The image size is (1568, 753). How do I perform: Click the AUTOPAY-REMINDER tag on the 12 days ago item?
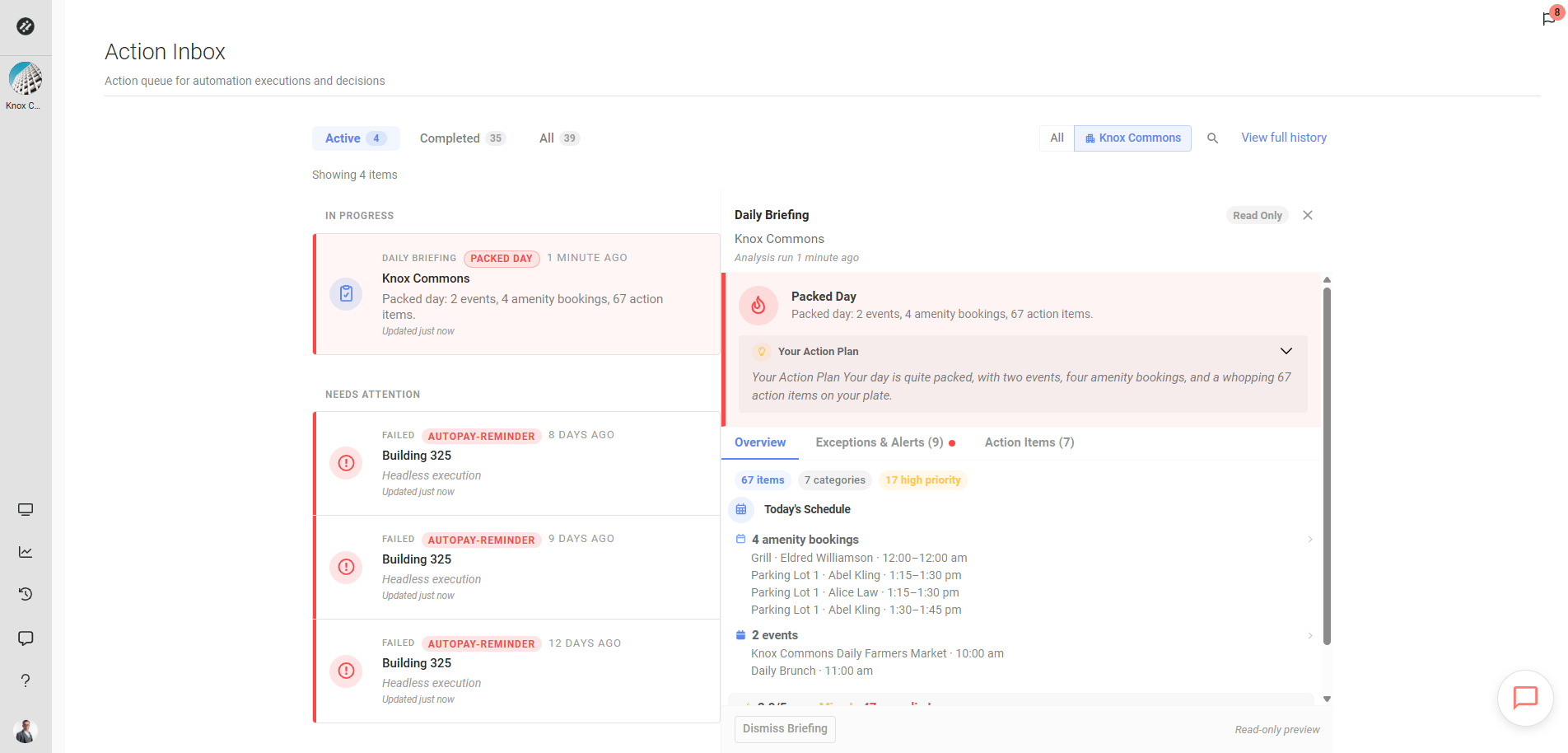click(482, 644)
